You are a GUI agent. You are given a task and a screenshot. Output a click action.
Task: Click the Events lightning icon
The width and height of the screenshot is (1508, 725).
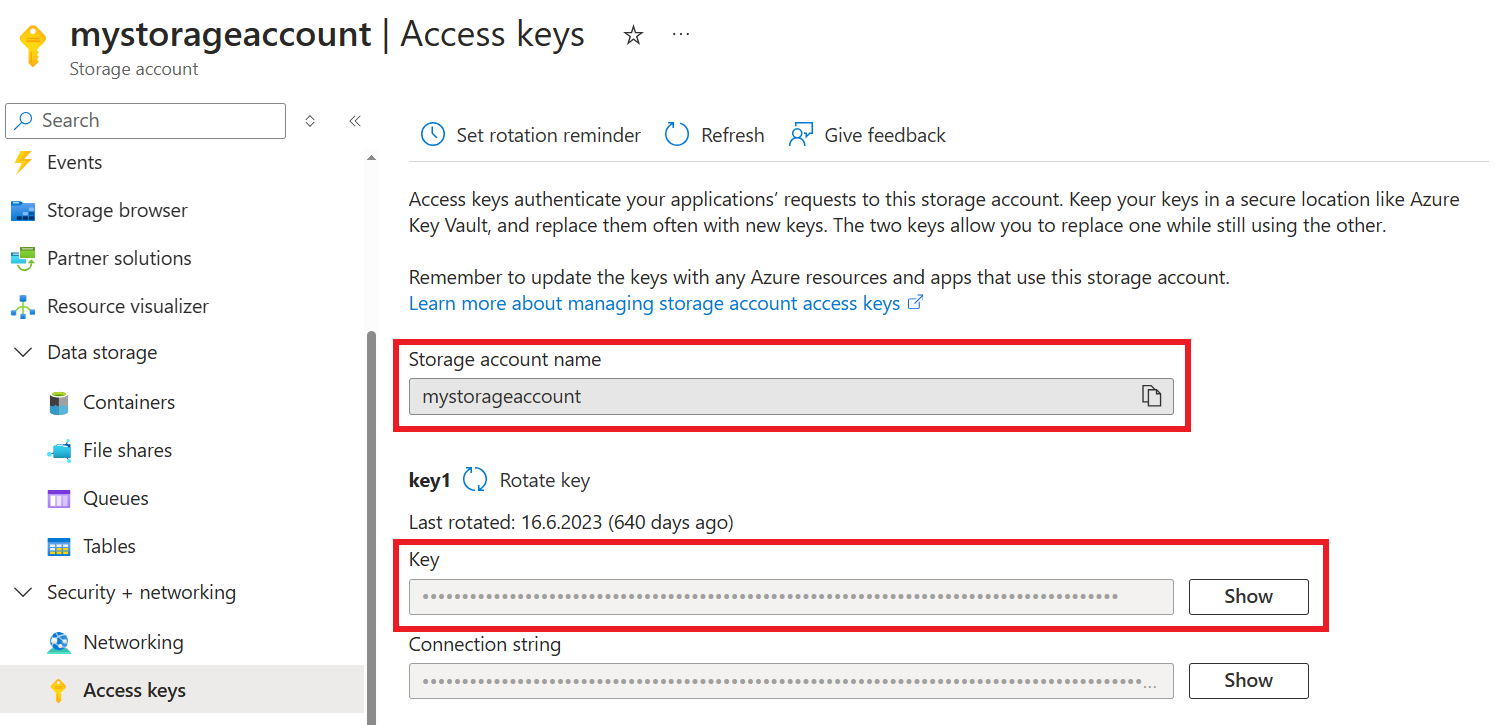(x=22, y=161)
